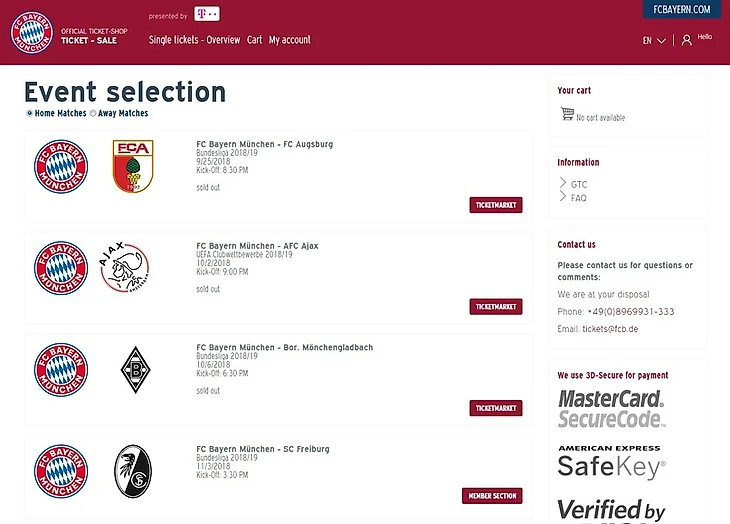Image resolution: width=730 pixels, height=524 pixels.
Task: Click Ticketmarket button for Mönchengladbach match
Action: pos(496,408)
